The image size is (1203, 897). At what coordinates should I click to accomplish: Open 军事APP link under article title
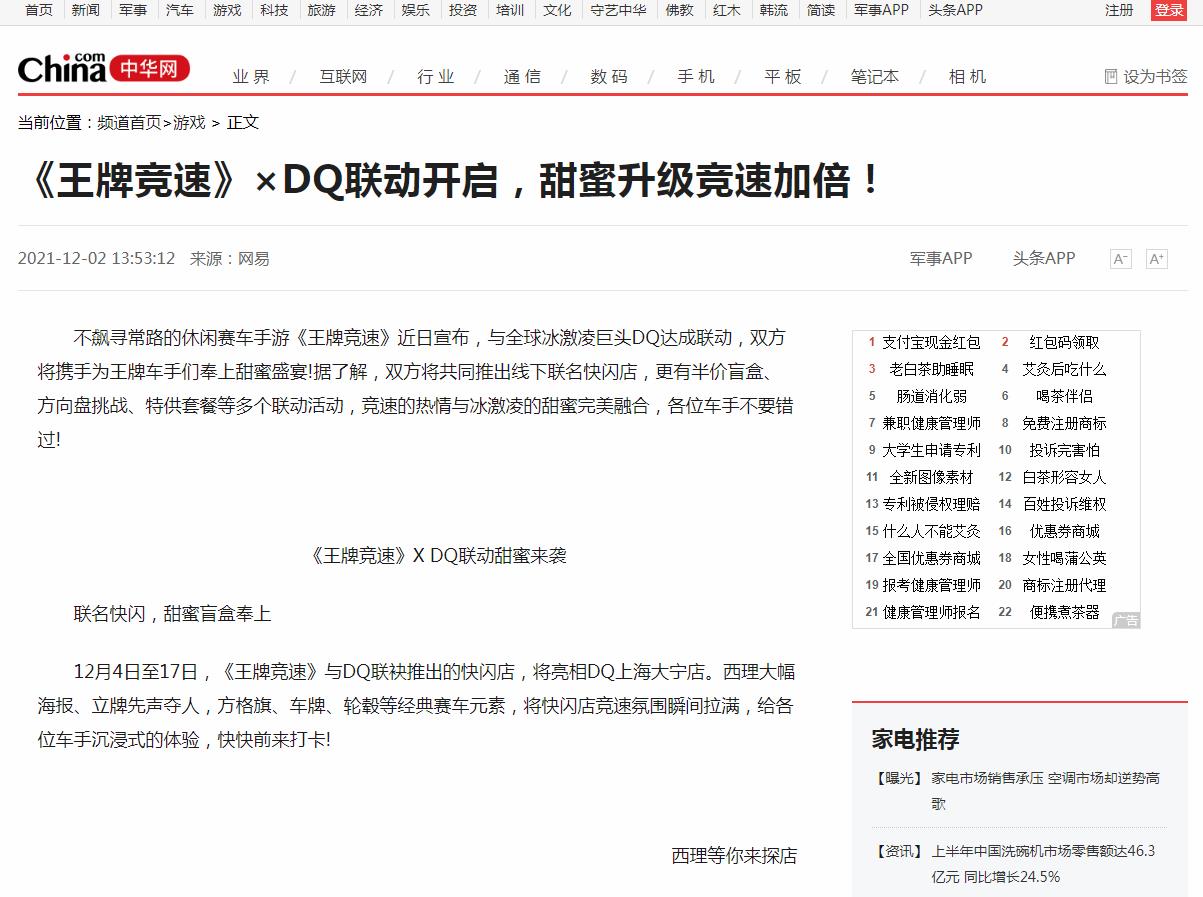(x=941, y=258)
